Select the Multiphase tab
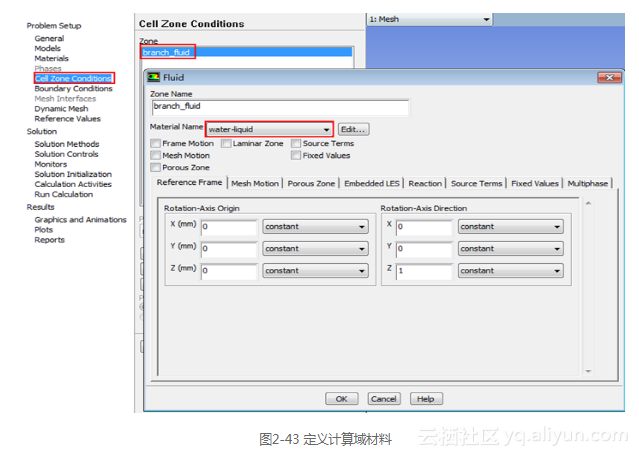The image size is (639, 457). coord(588,184)
